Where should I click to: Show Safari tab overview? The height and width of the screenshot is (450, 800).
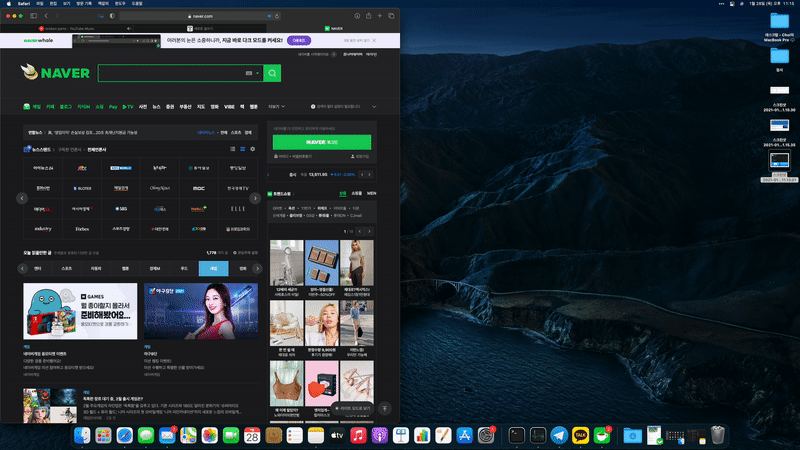click(391, 16)
